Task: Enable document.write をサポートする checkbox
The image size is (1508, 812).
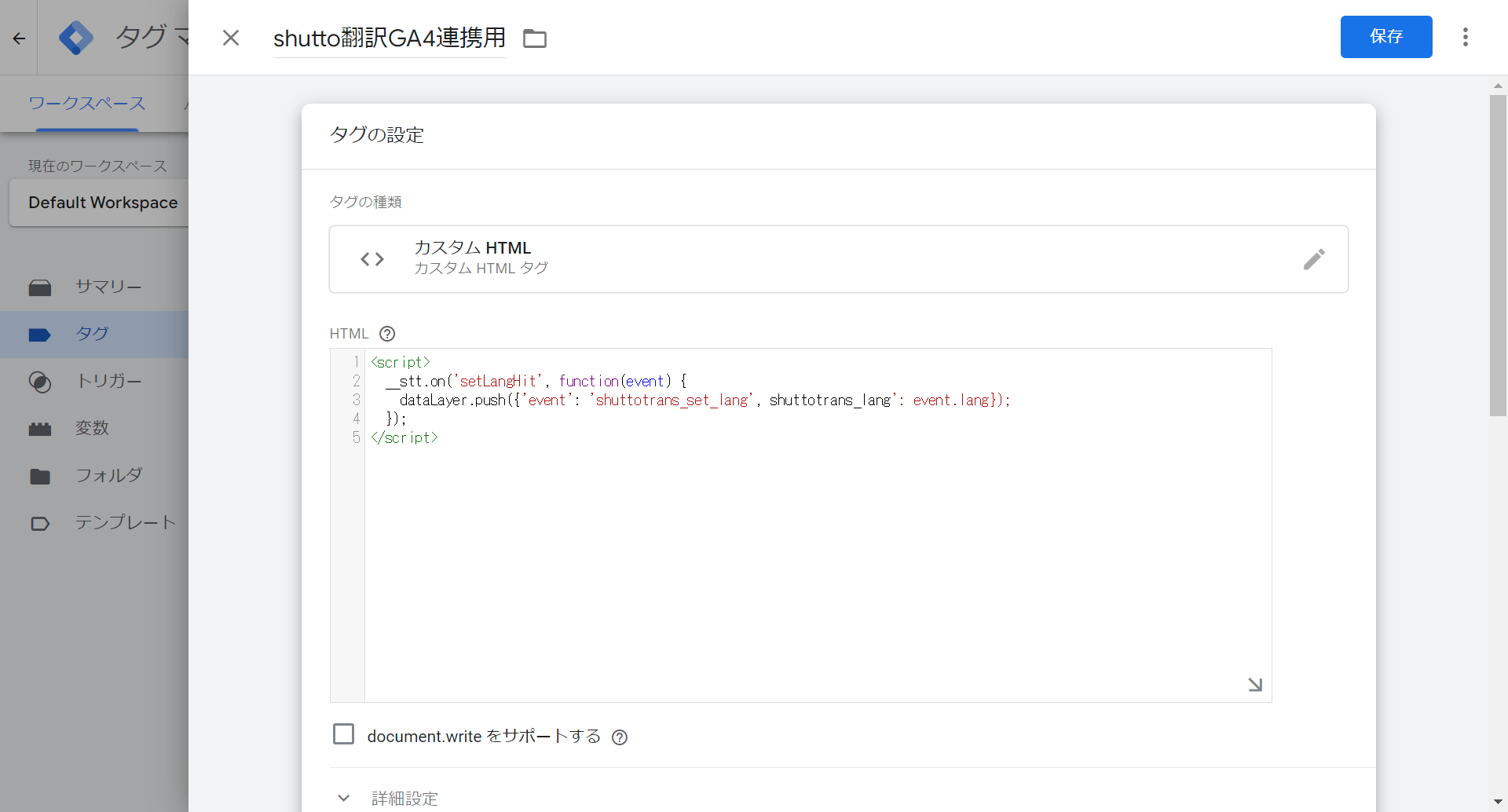Action: point(343,734)
